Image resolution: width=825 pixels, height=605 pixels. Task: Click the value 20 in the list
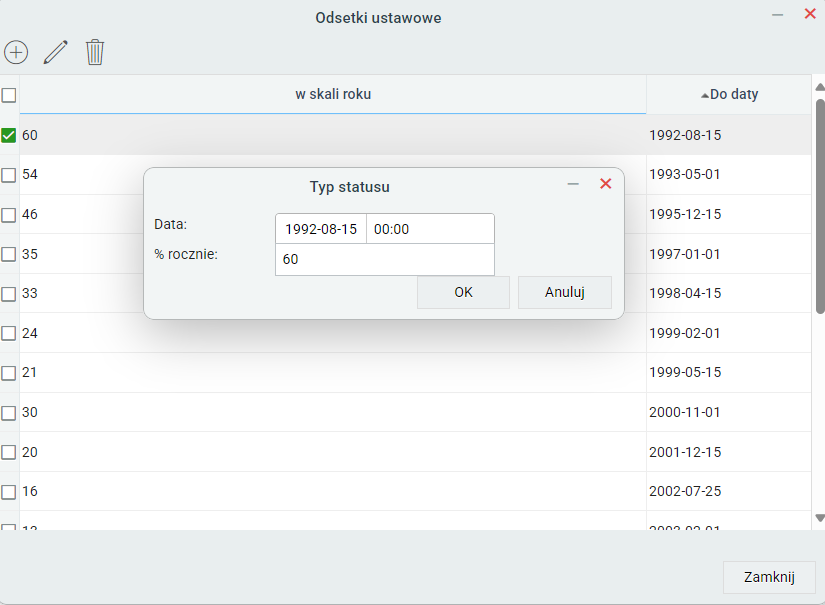tap(30, 452)
